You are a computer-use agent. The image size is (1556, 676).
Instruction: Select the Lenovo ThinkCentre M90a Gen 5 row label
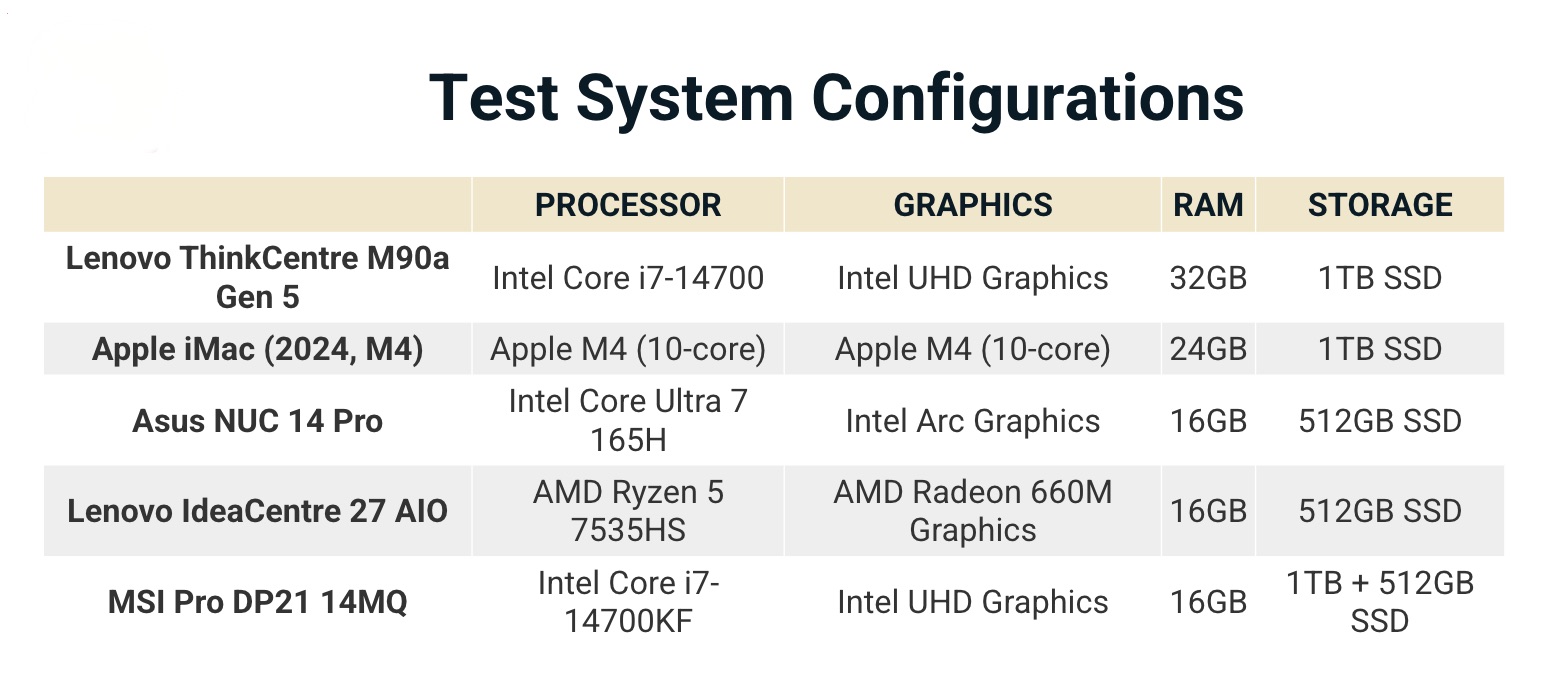(258, 277)
